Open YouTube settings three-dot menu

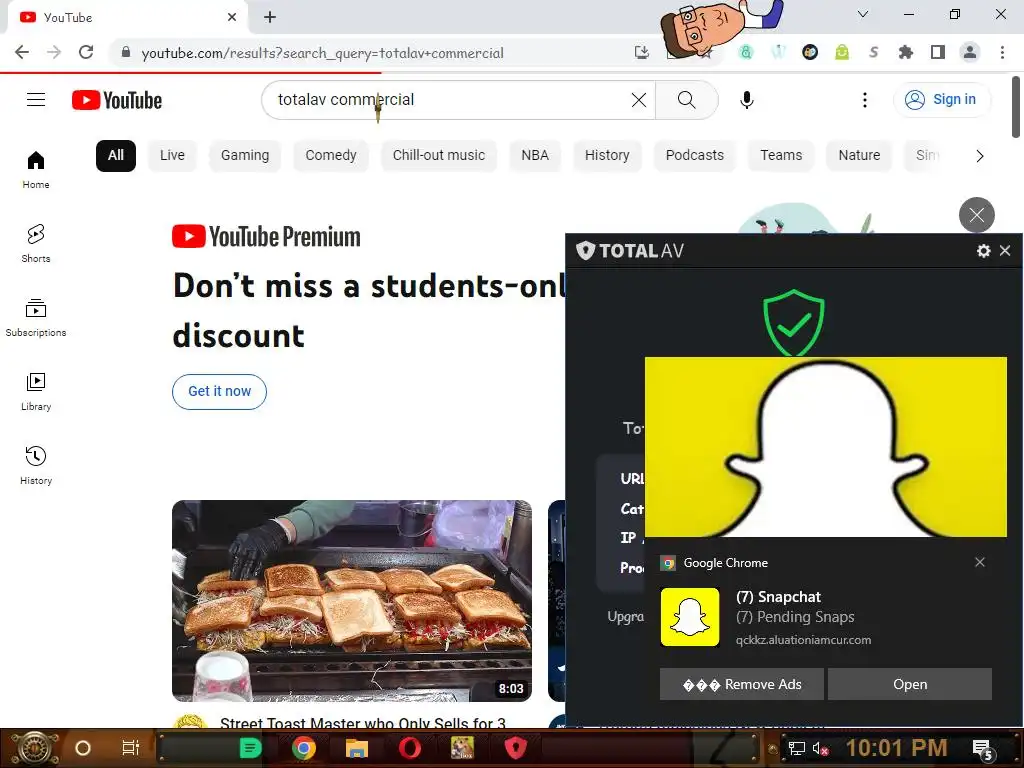pyautogui.click(x=865, y=100)
